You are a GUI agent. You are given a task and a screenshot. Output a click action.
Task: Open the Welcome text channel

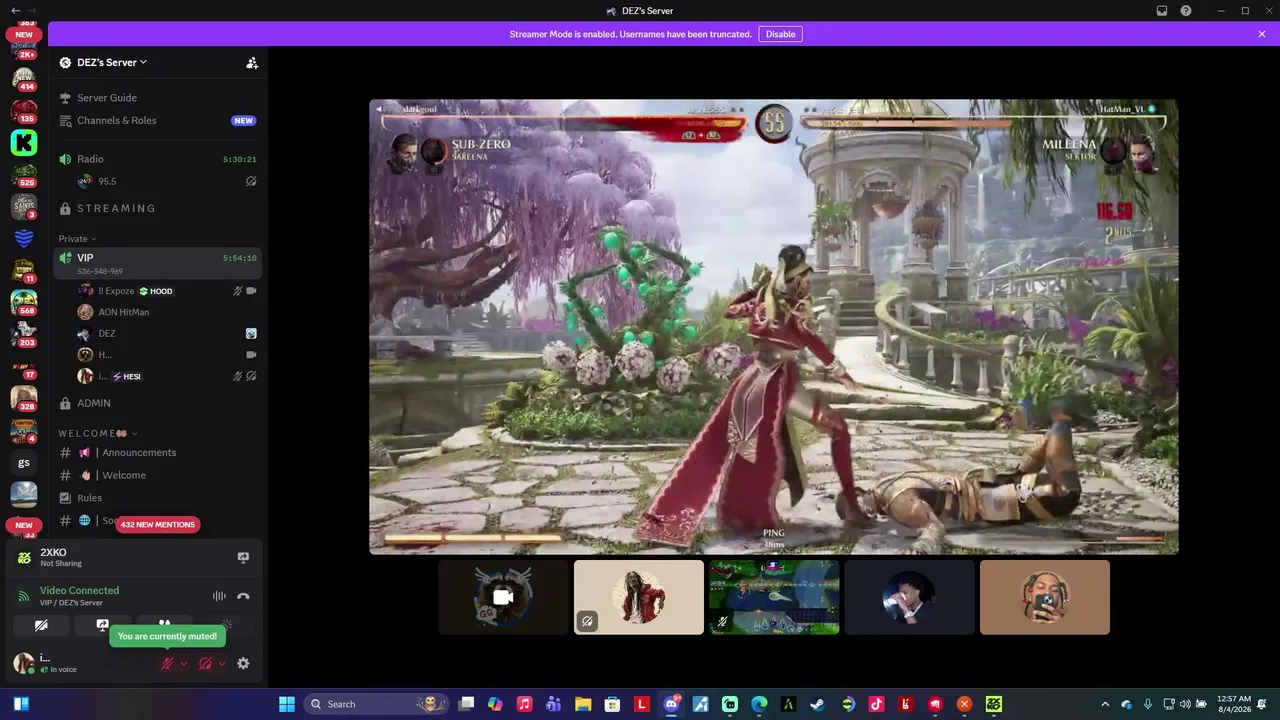pos(158,475)
